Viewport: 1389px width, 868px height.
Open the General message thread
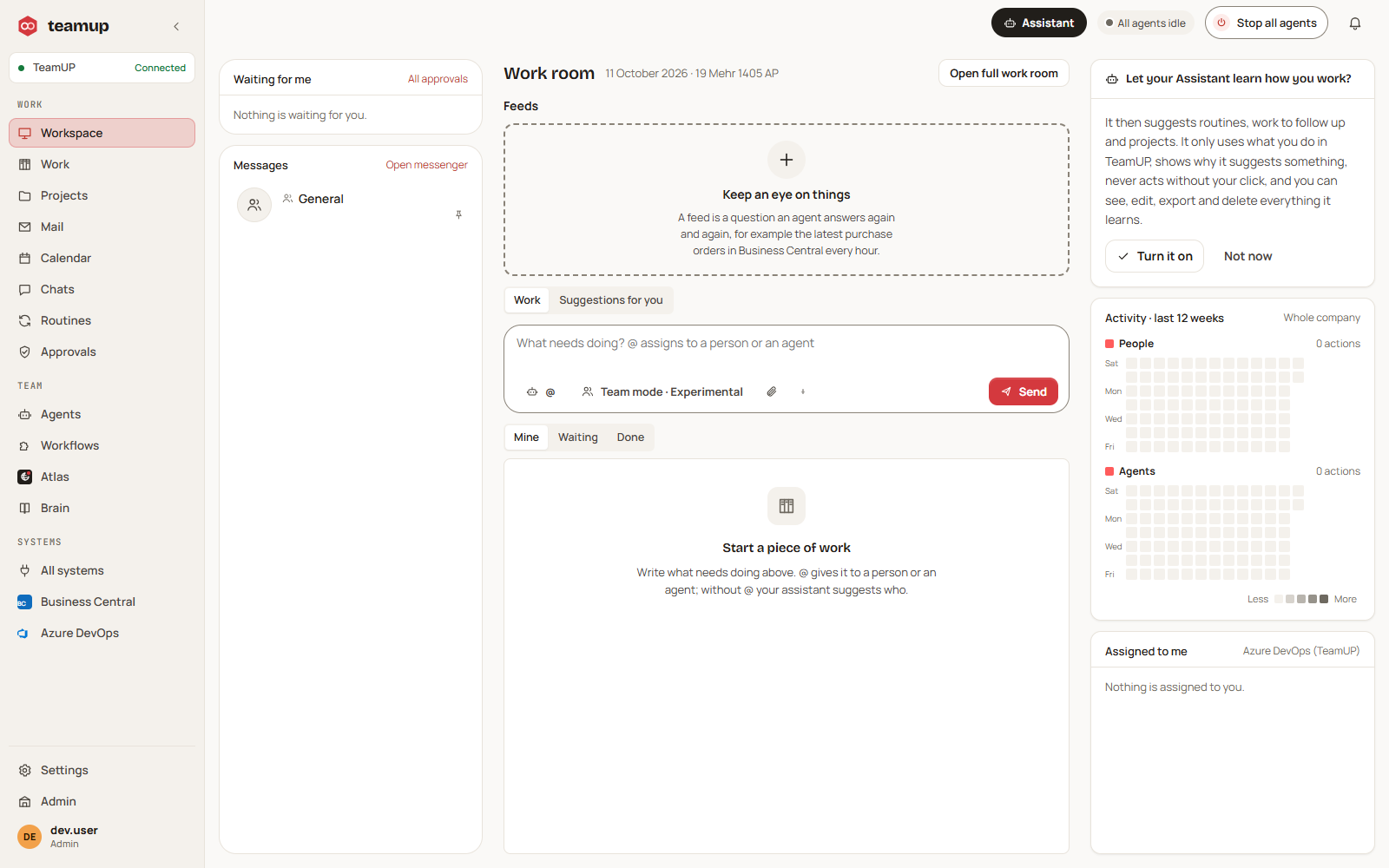point(351,205)
